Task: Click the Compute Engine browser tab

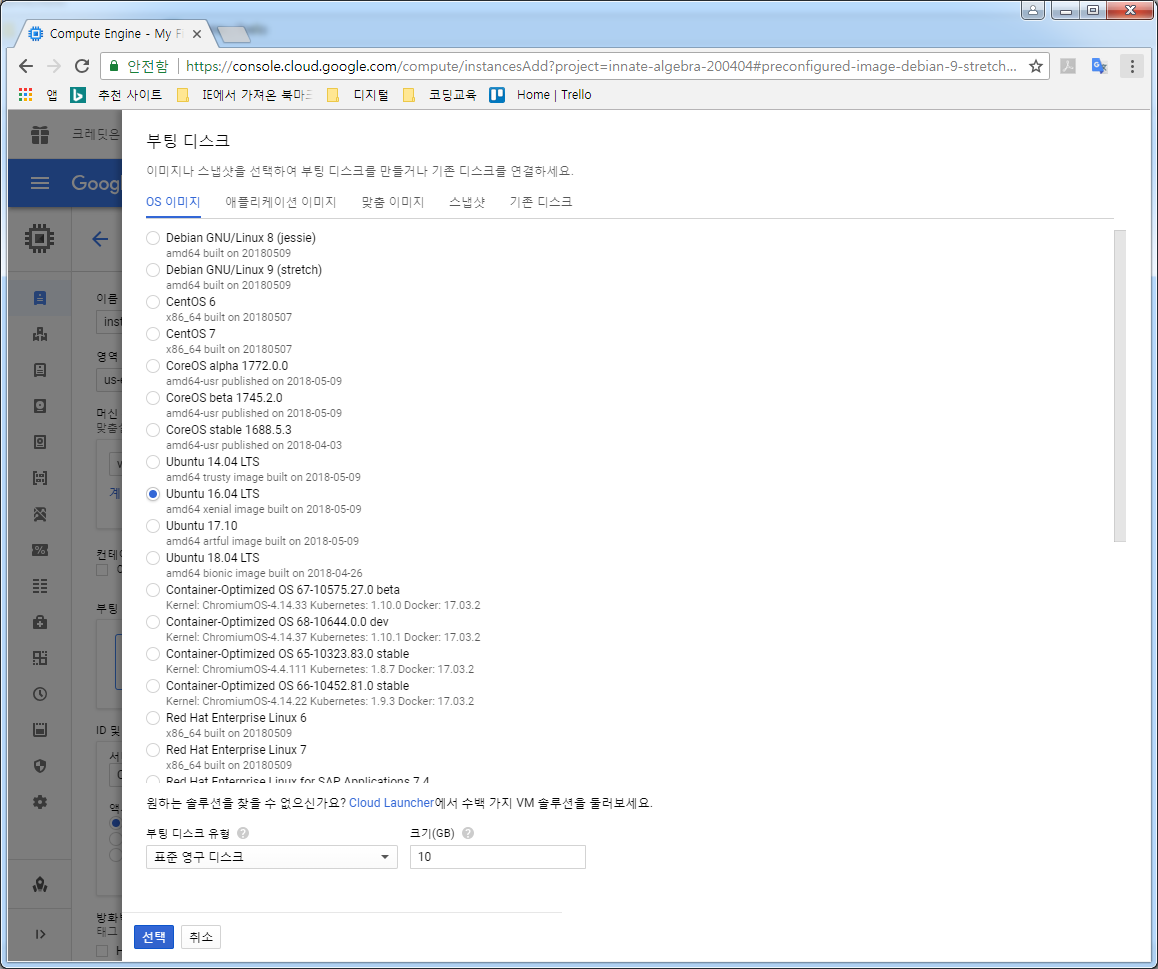Action: [116, 34]
